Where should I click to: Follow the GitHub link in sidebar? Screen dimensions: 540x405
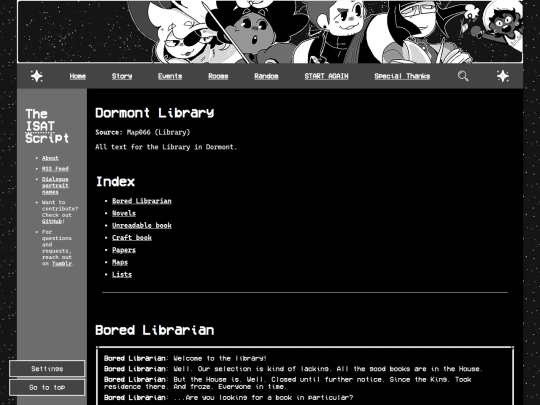click(x=52, y=221)
